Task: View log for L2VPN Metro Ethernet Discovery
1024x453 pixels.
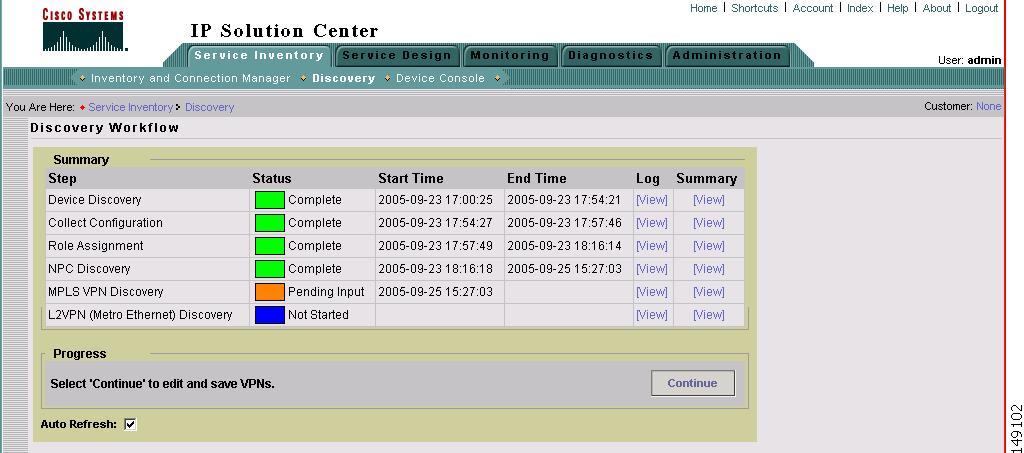Action: click(652, 315)
